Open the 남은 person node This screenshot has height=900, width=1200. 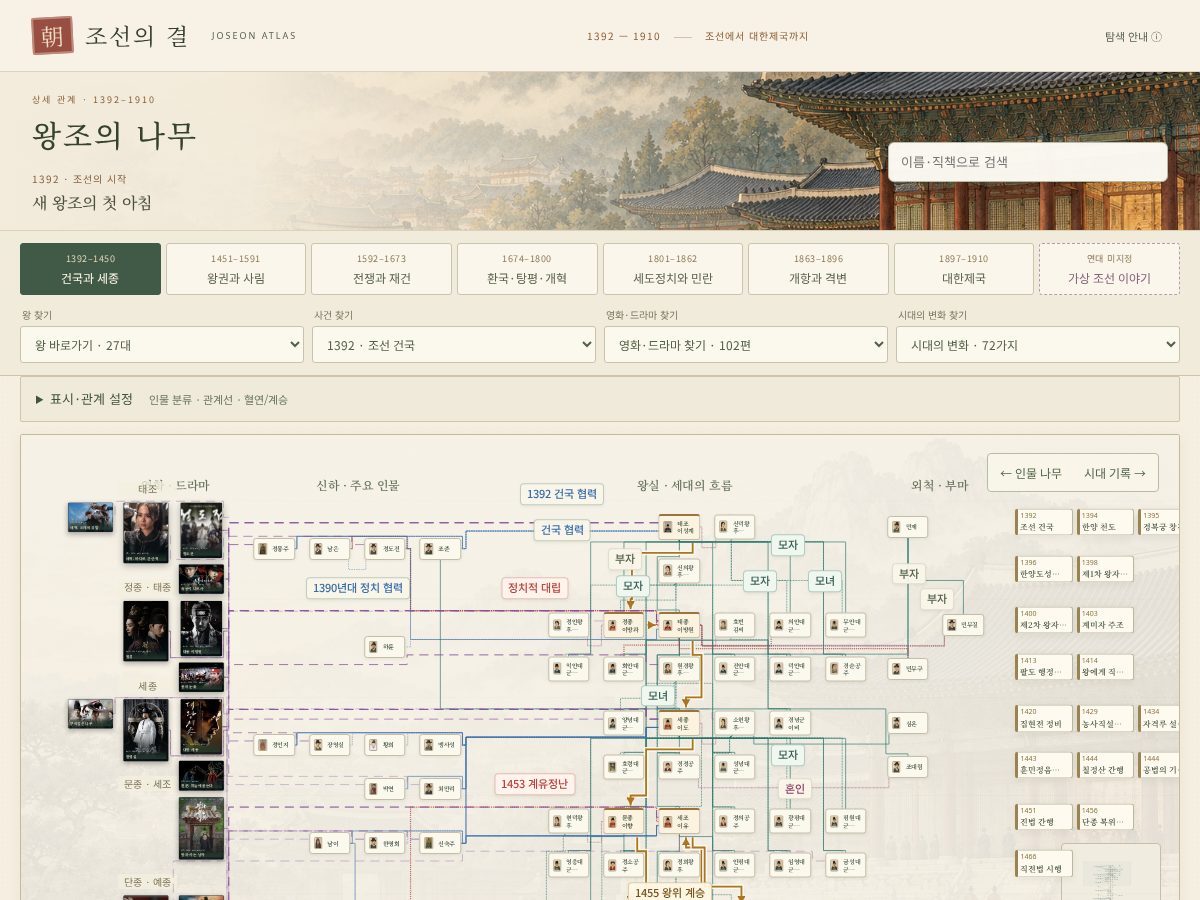tap(330, 548)
